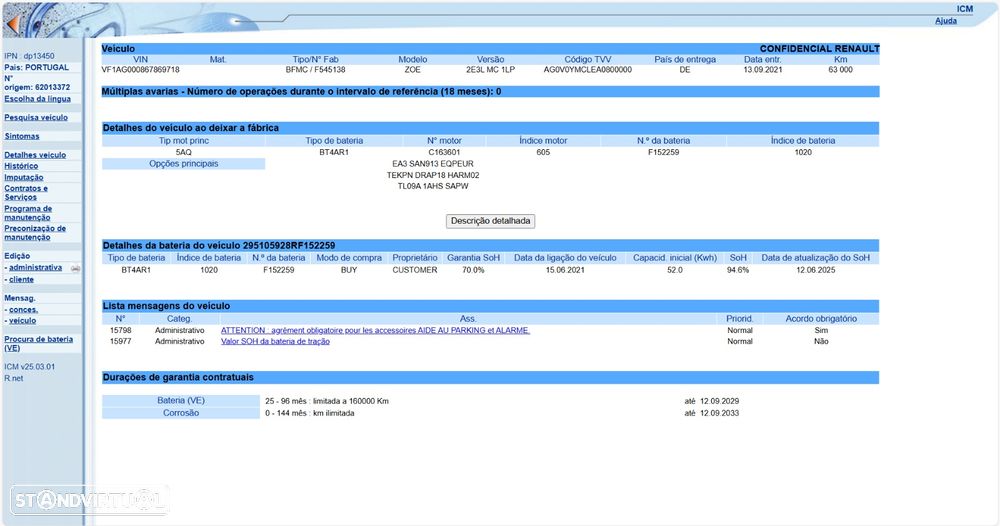Open the Sintomas menu item

(x=22, y=136)
